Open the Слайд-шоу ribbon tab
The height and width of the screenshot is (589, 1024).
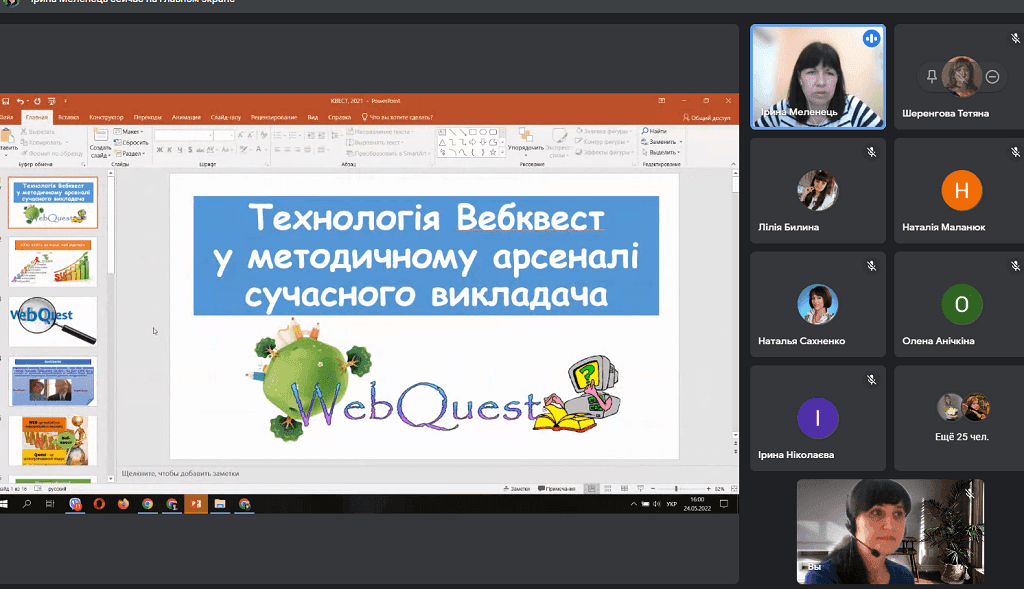click(225, 118)
